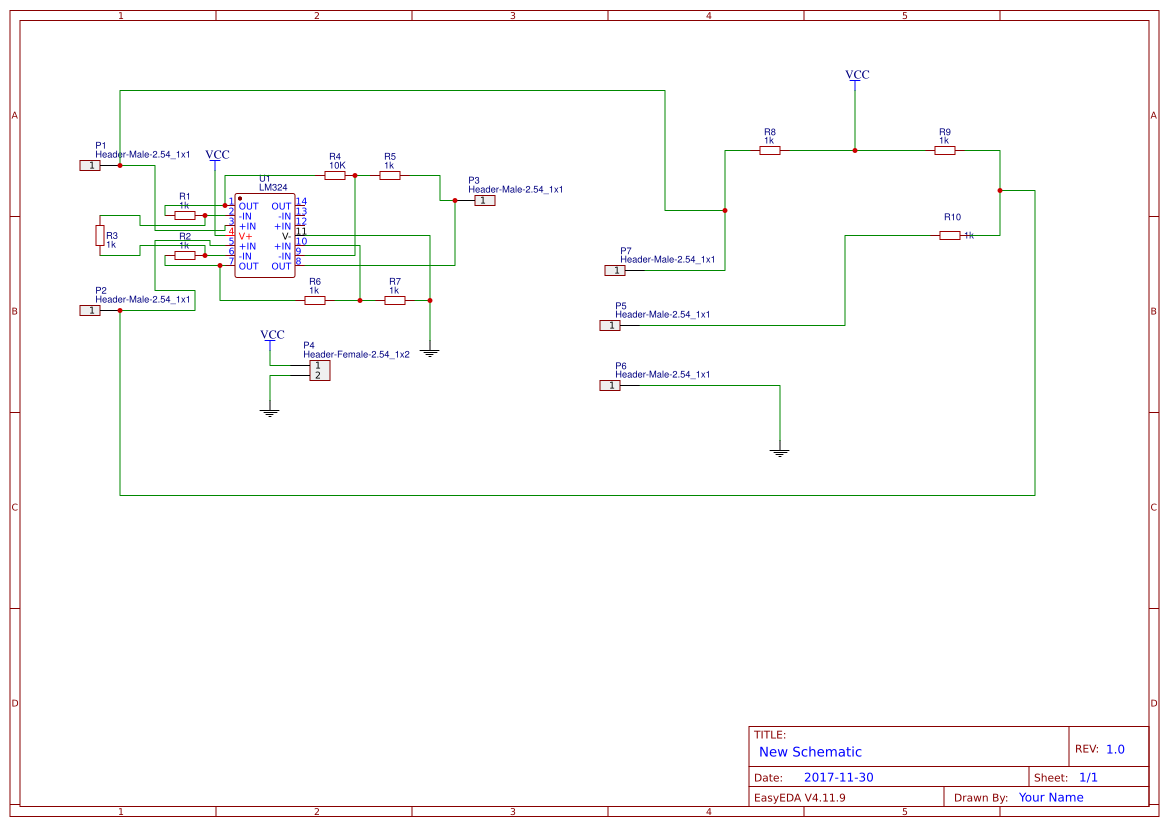Click the P4 two-pin female header symbol
Viewport: 1169px width, 827px height.
coord(320,371)
